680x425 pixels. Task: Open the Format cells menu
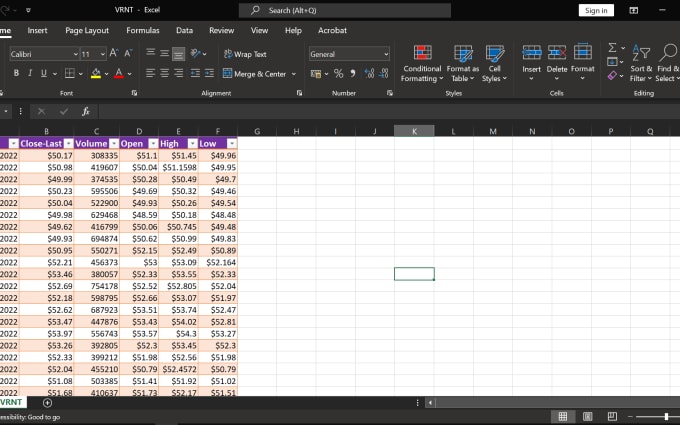pos(582,63)
